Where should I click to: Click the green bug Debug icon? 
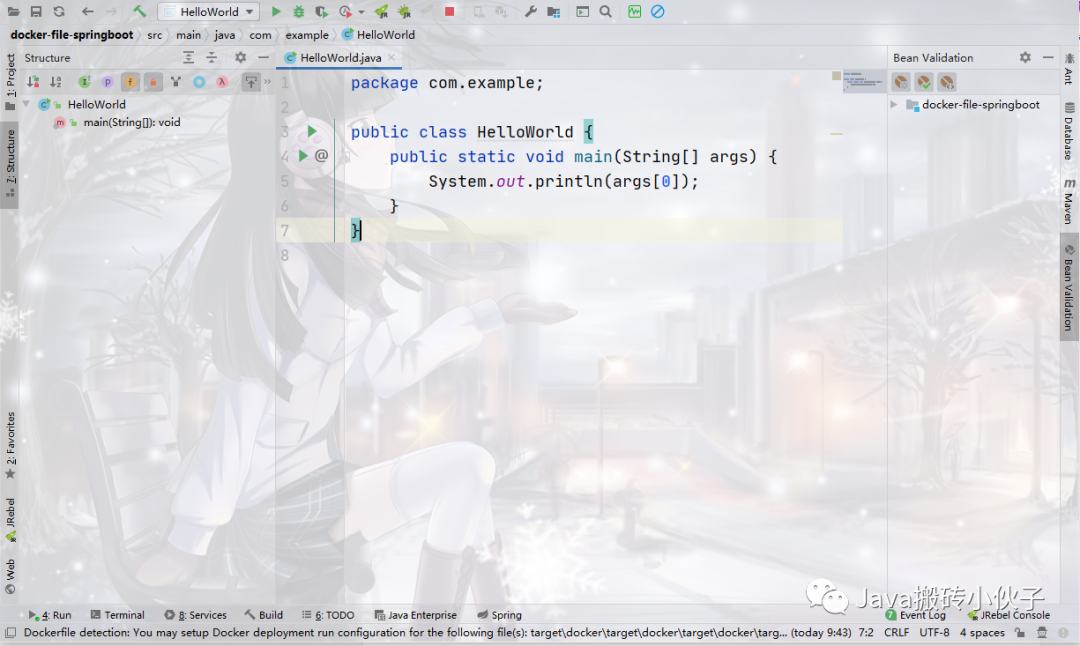[x=298, y=12]
